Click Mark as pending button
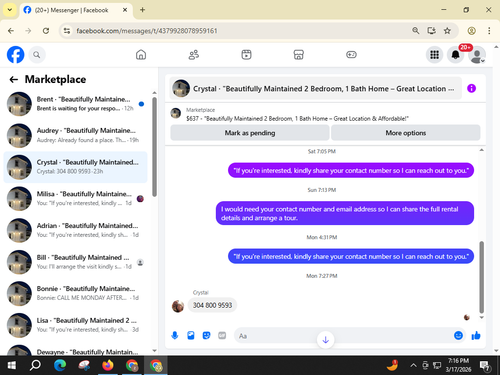Image resolution: width=500 pixels, height=375 pixels. [250, 133]
